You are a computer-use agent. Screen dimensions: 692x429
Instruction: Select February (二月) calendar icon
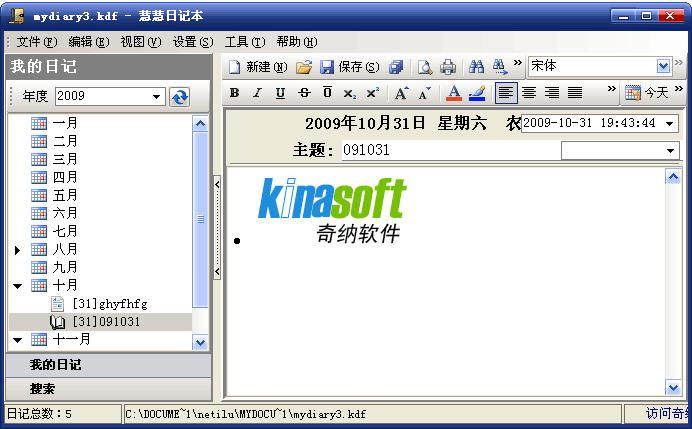tap(39, 141)
